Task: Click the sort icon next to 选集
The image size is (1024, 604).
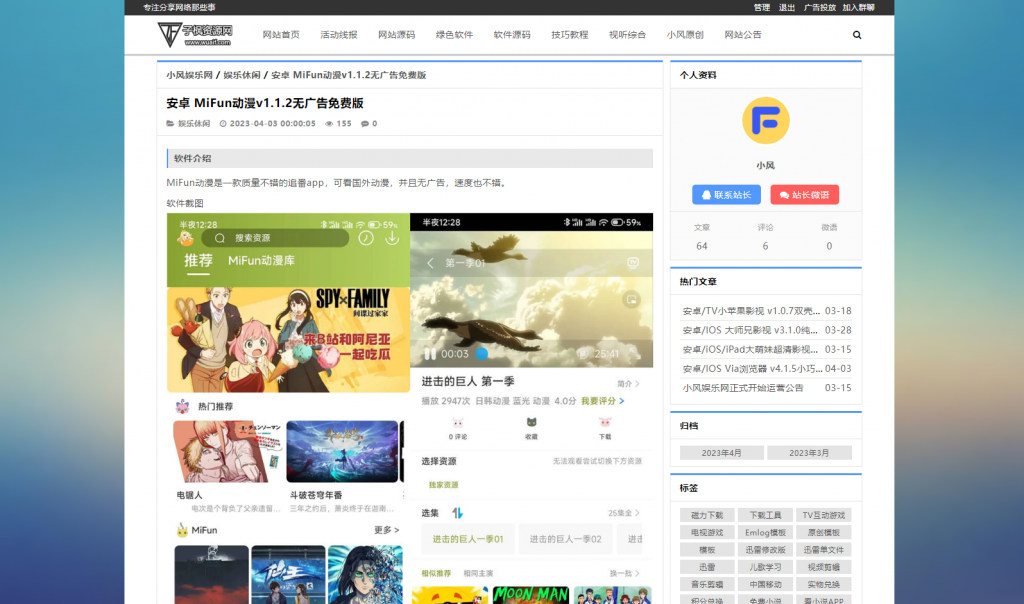Action: point(459,512)
